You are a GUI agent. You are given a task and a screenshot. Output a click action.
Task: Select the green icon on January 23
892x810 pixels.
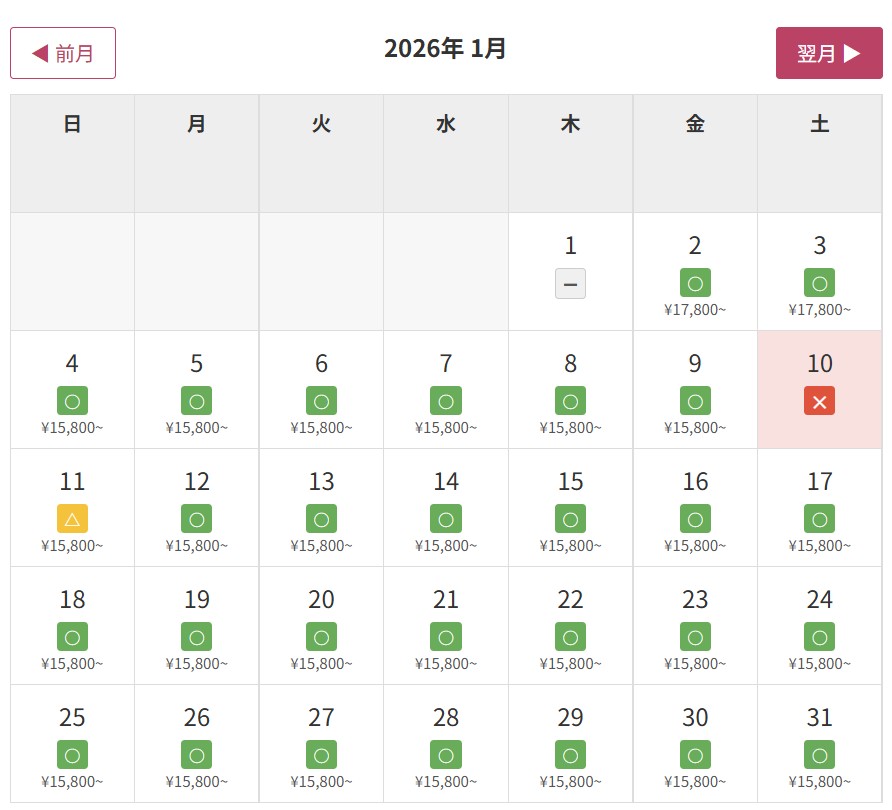(x=695, y=637)
